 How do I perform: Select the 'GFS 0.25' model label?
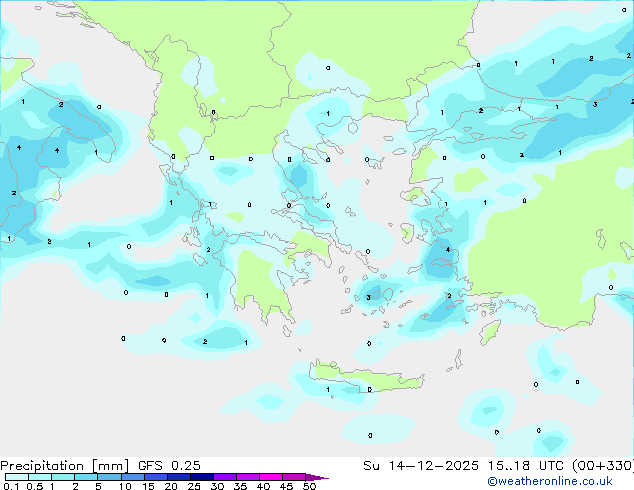click(169, 466)
